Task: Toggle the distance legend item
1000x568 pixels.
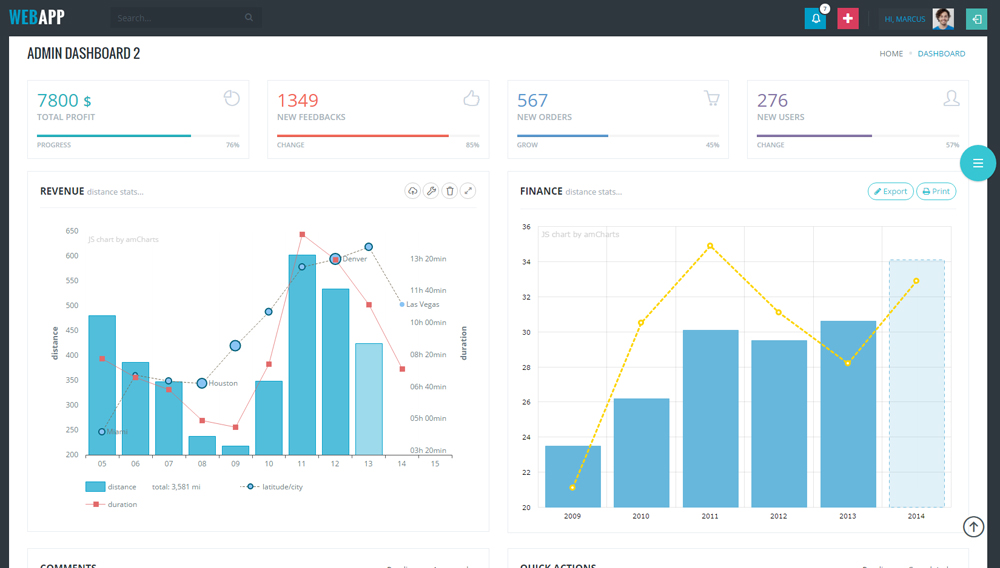Action: click(111, 486)
